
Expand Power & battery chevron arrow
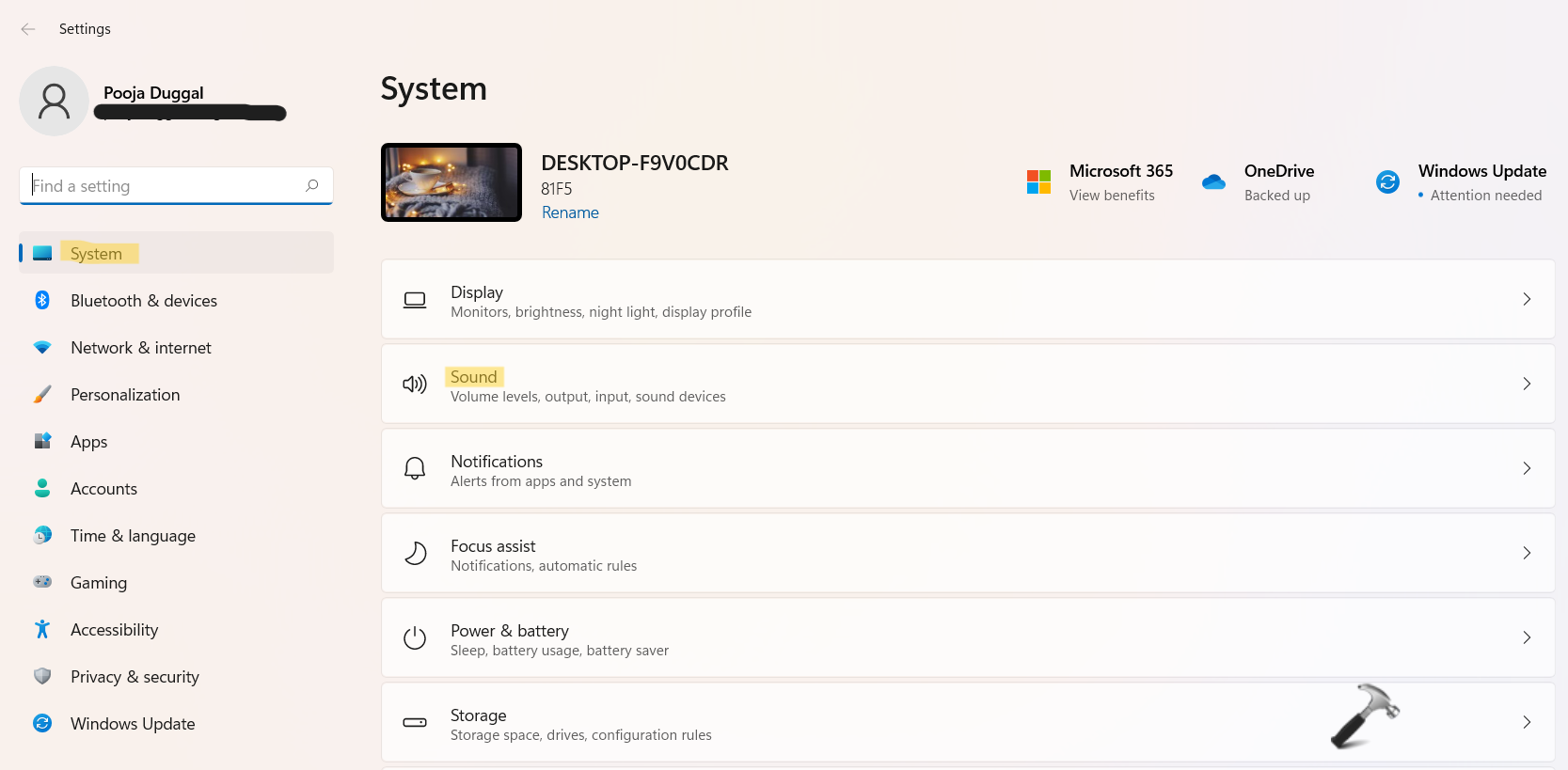coord(1526,637)
